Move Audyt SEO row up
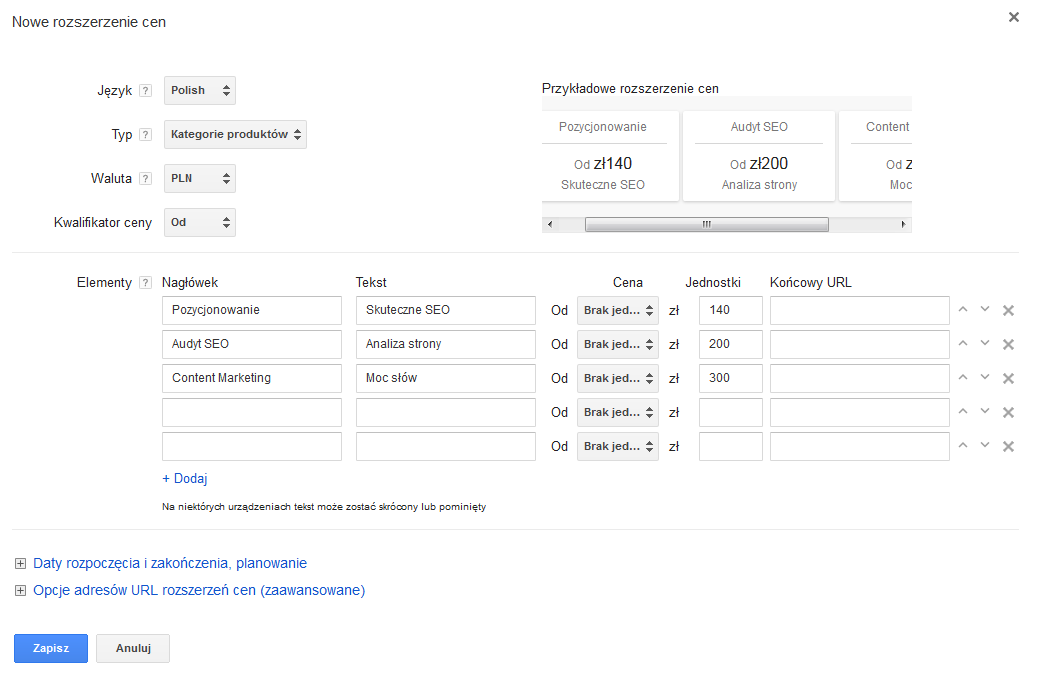 pyautogui.click(x=963, y=343)
